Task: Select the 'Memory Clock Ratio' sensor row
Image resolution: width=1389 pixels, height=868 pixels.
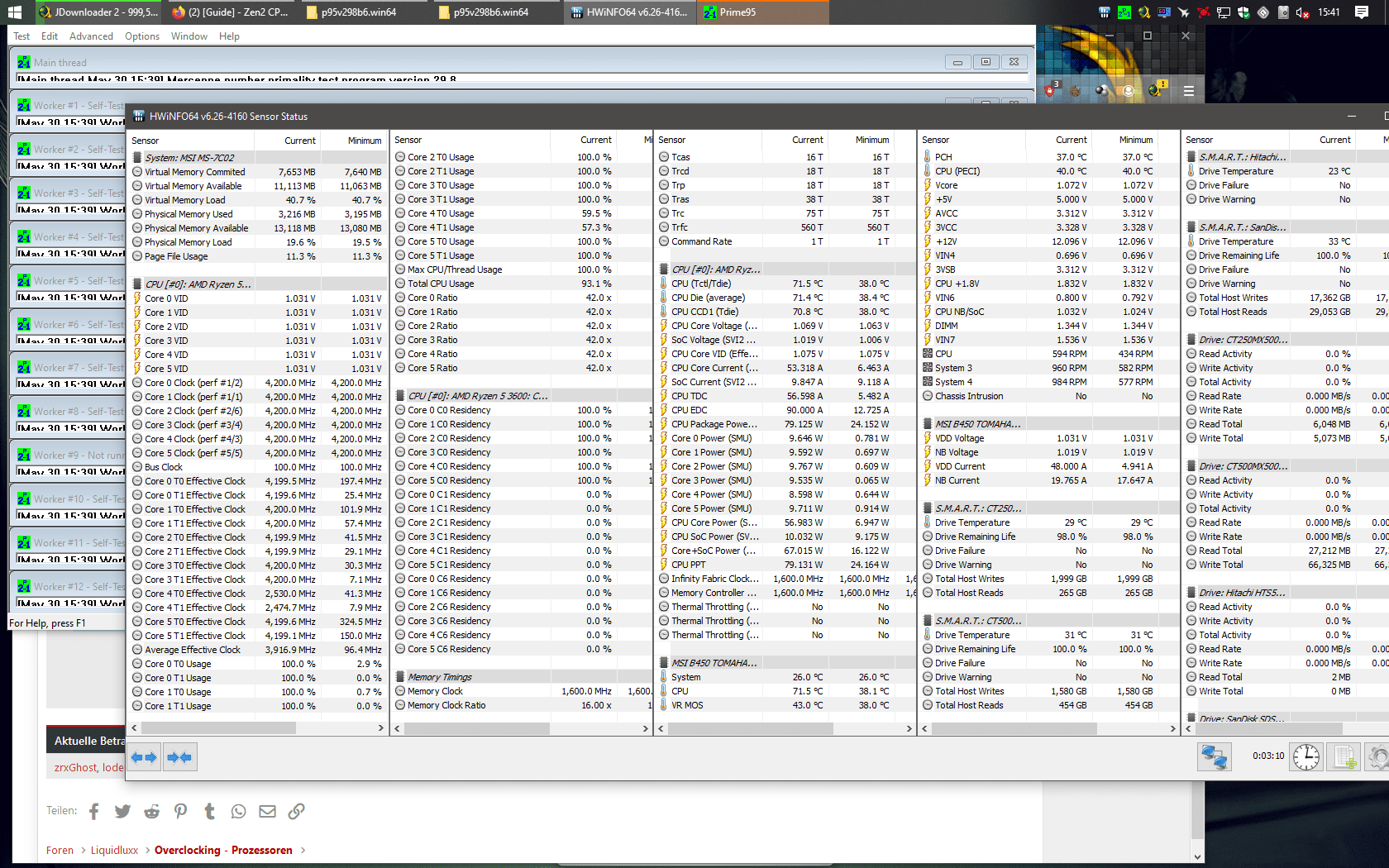Action: coord(521,705)
